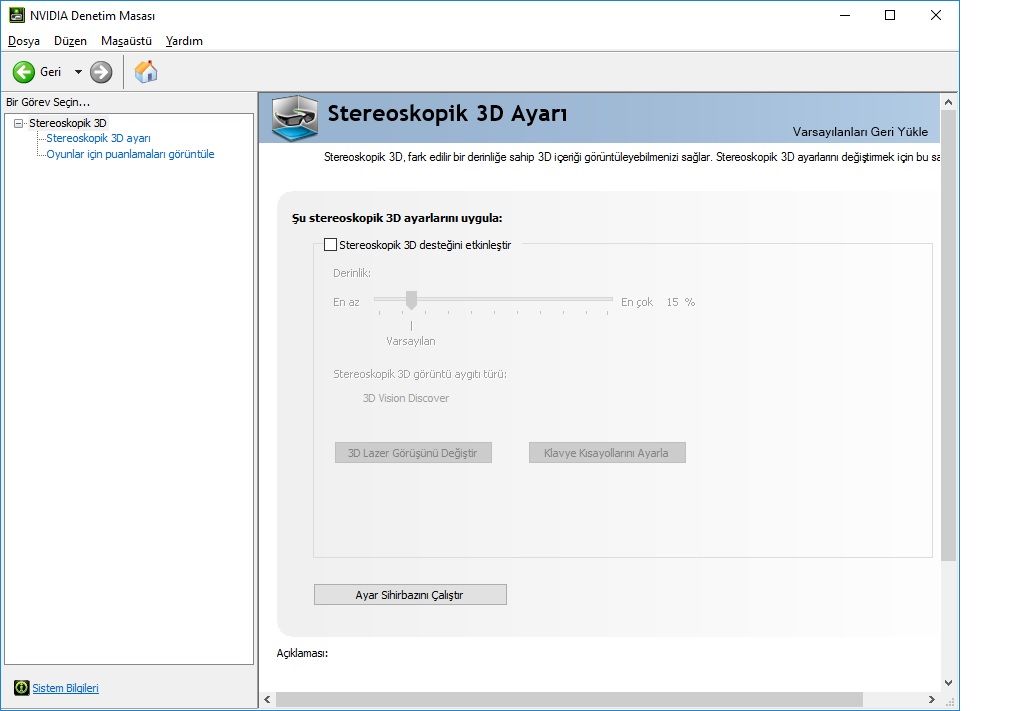The width and height of the screenshot is (1032, 711).
Task: Click the 3D glasses icon in the header
Action: 295,118
